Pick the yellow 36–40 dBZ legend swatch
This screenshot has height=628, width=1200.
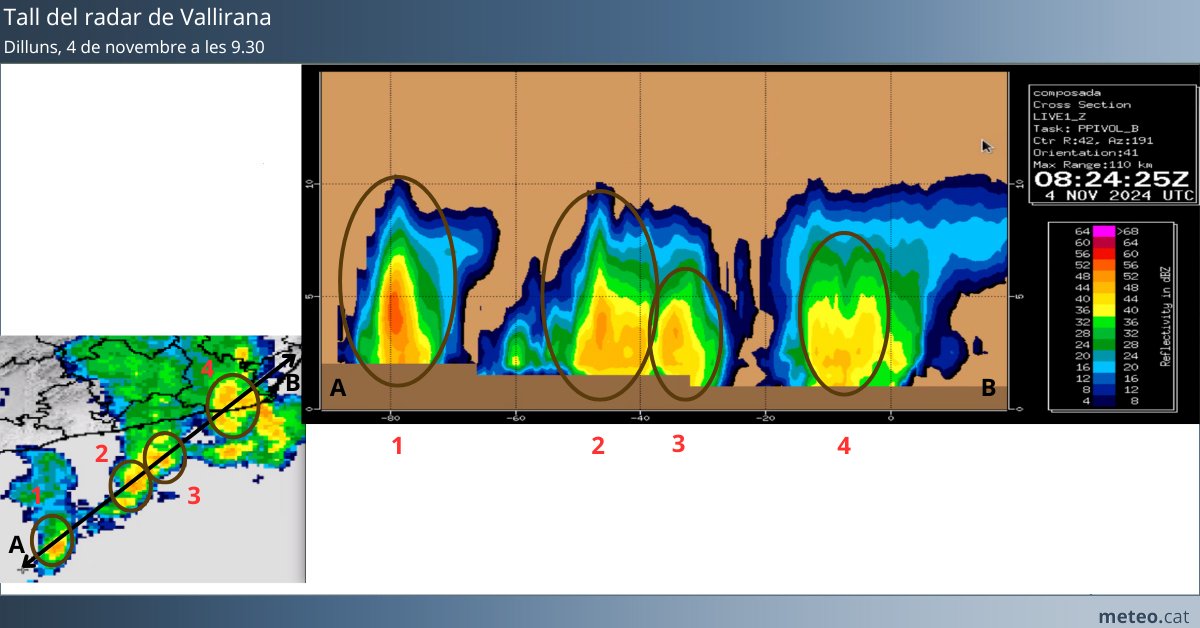(x=1104, y=311)
